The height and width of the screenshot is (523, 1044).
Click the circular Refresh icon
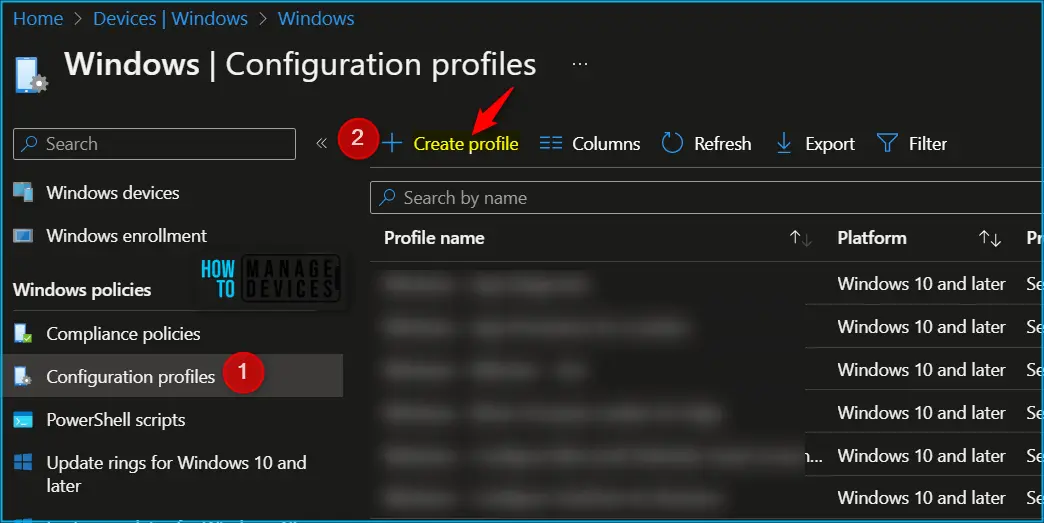coord(672,143)
